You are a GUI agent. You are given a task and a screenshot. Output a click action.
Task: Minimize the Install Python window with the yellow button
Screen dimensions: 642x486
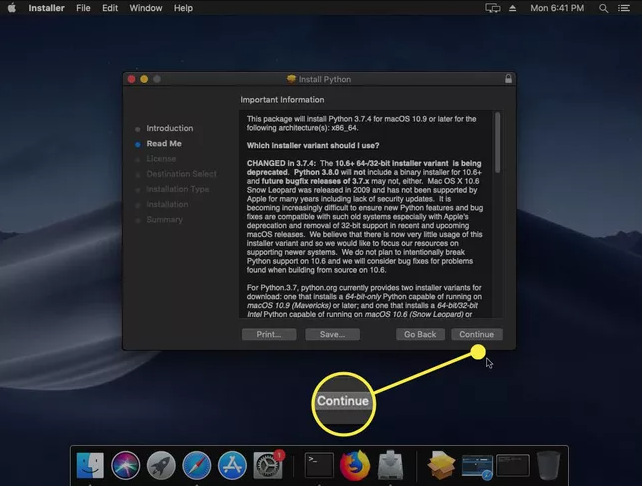(x=144, y=79)
